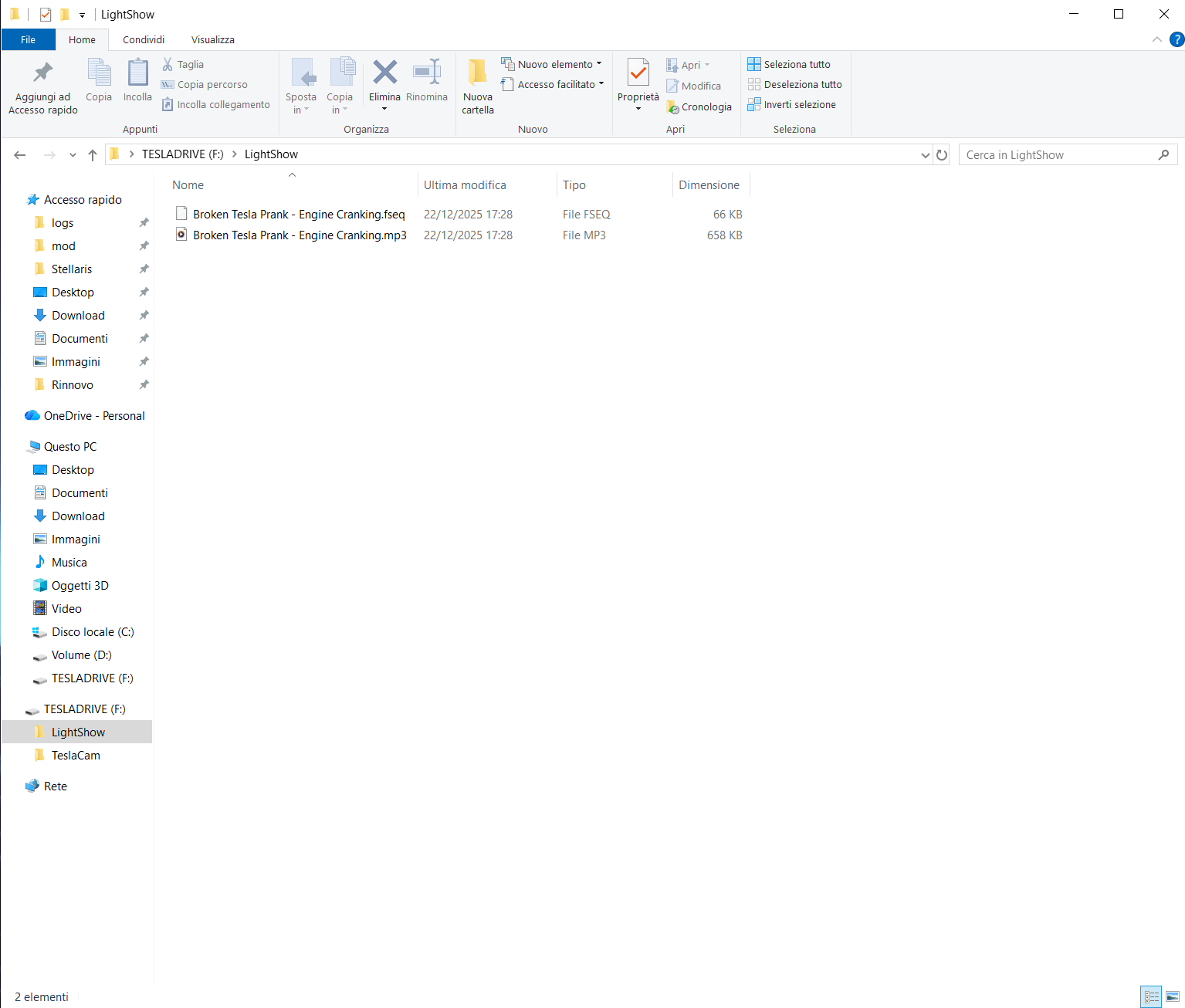1185x1008 pixels.
Task: Open the address bar history dropdown arrow
Action: coord(925,155)
